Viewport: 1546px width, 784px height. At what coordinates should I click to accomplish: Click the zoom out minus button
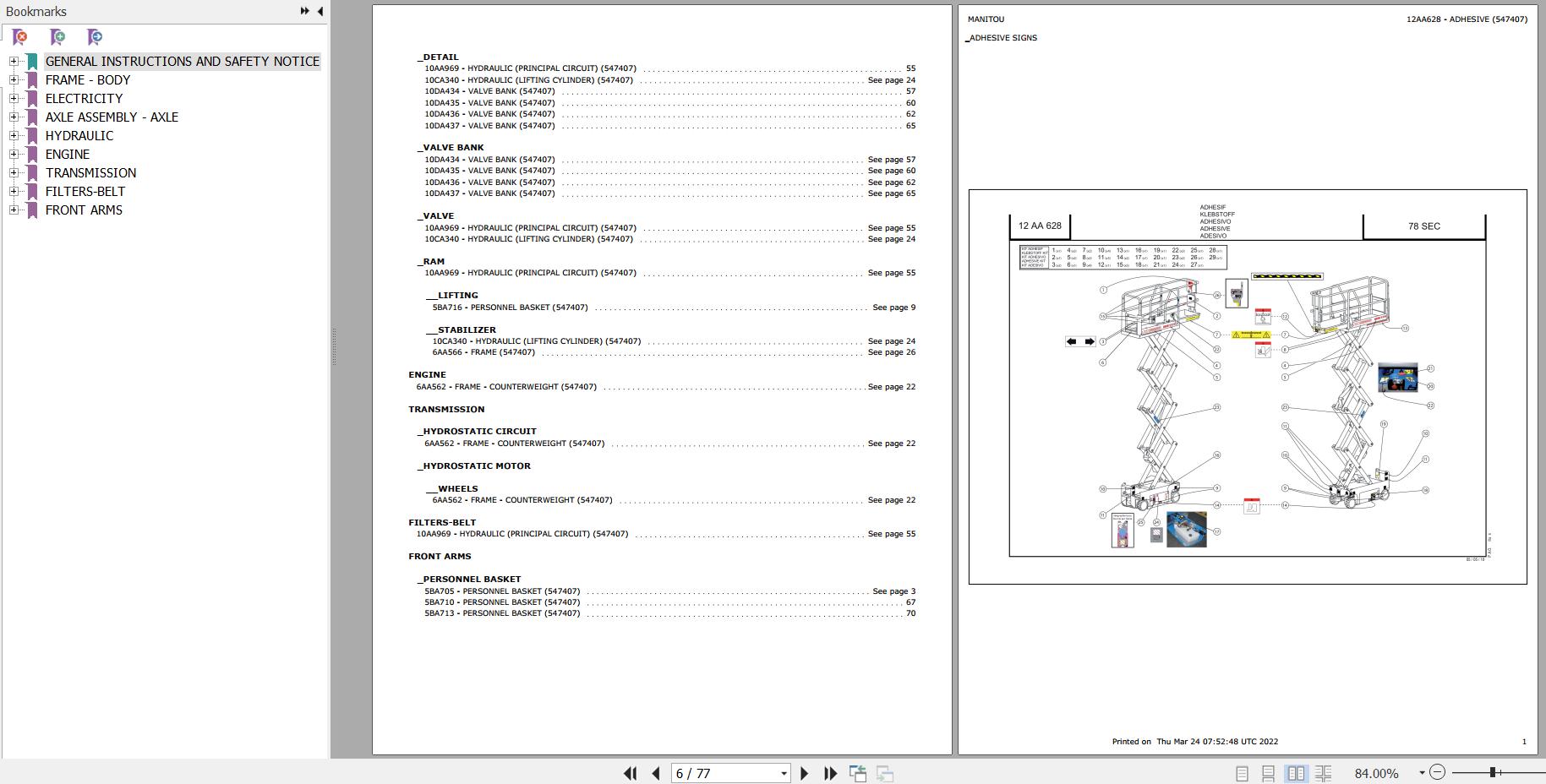(1437, 772)
